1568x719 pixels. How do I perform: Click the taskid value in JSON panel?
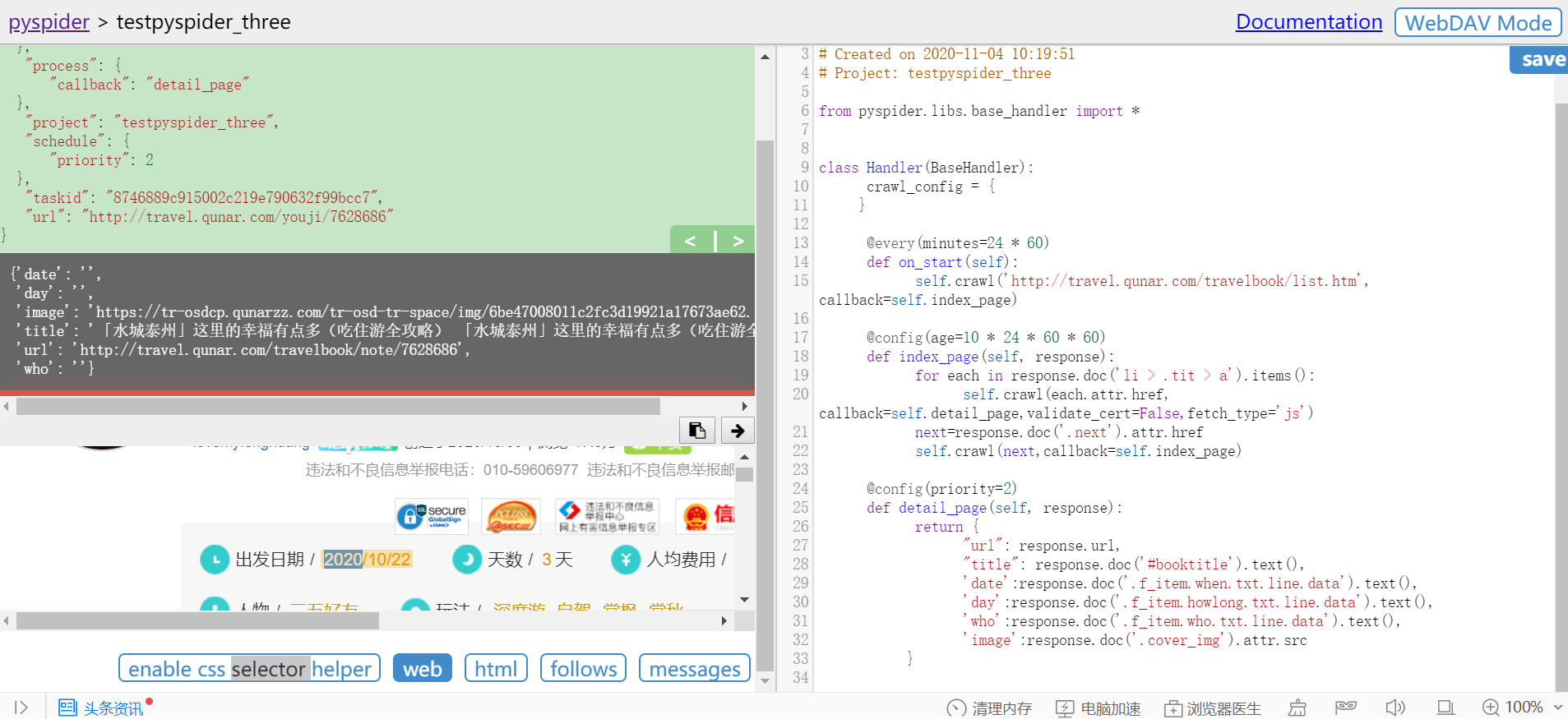point(242,198)
